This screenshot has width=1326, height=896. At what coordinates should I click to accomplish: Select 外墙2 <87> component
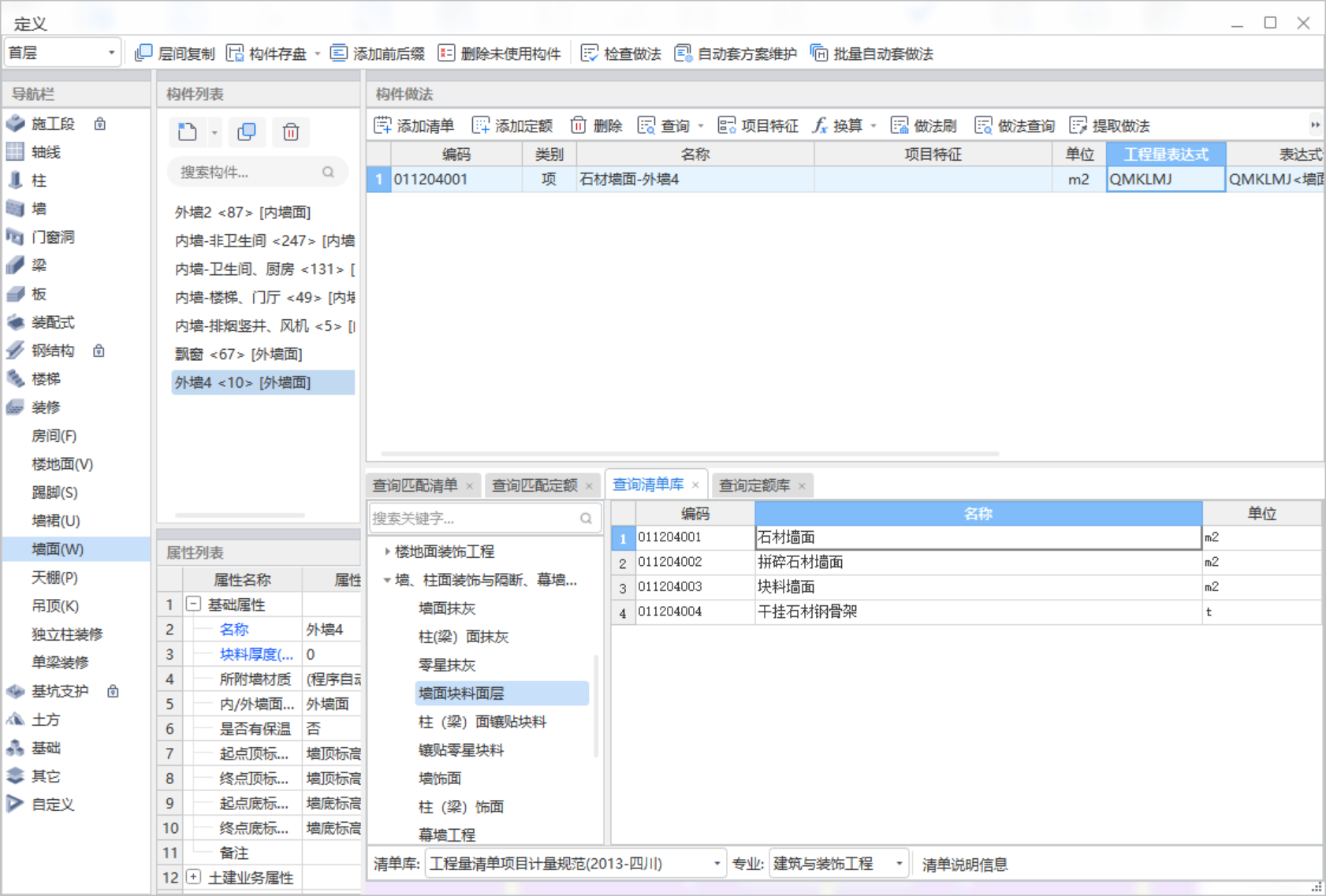(x=243, y=212)
